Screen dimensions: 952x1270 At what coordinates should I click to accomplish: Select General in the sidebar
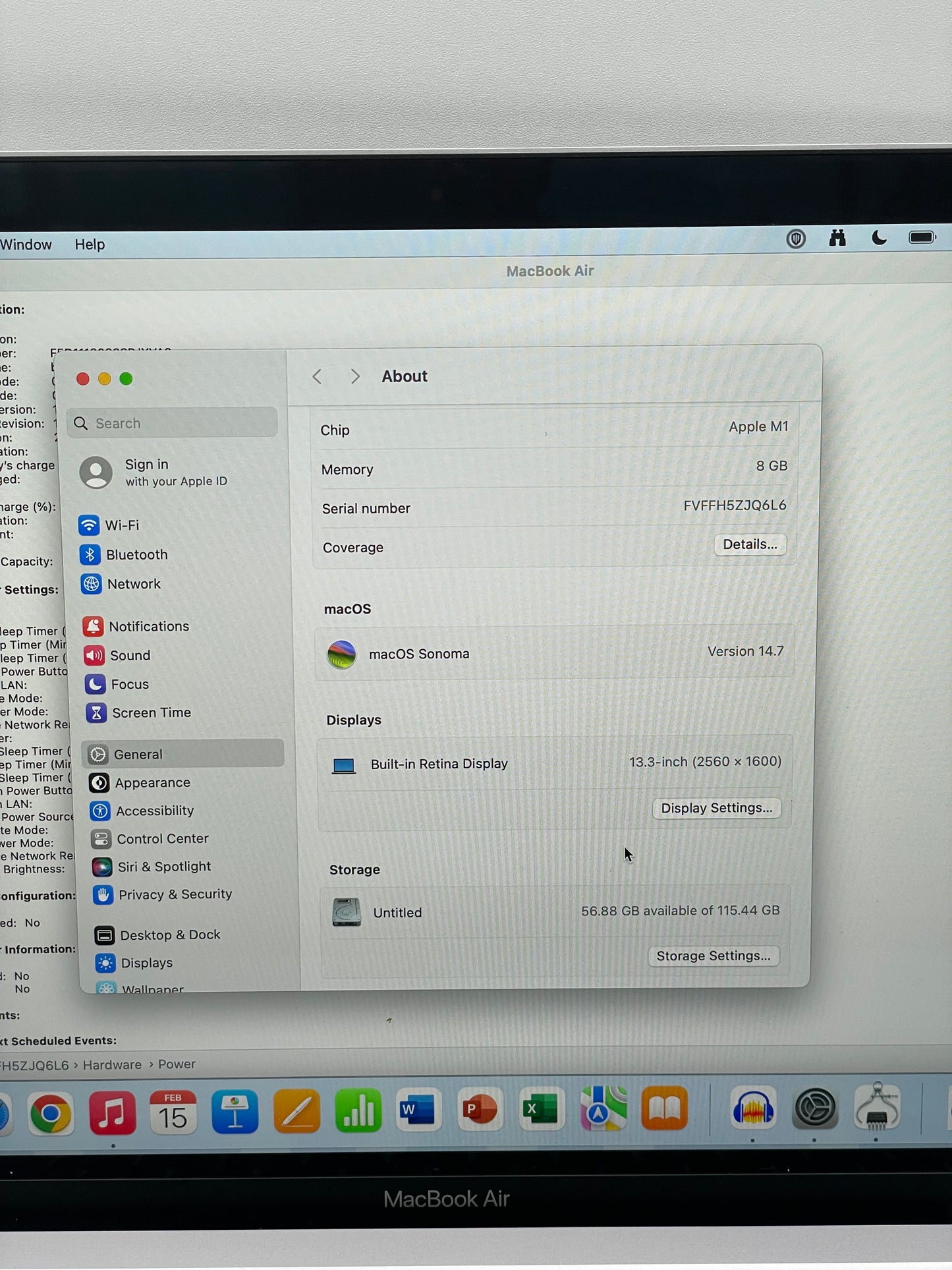click(183, 753)
